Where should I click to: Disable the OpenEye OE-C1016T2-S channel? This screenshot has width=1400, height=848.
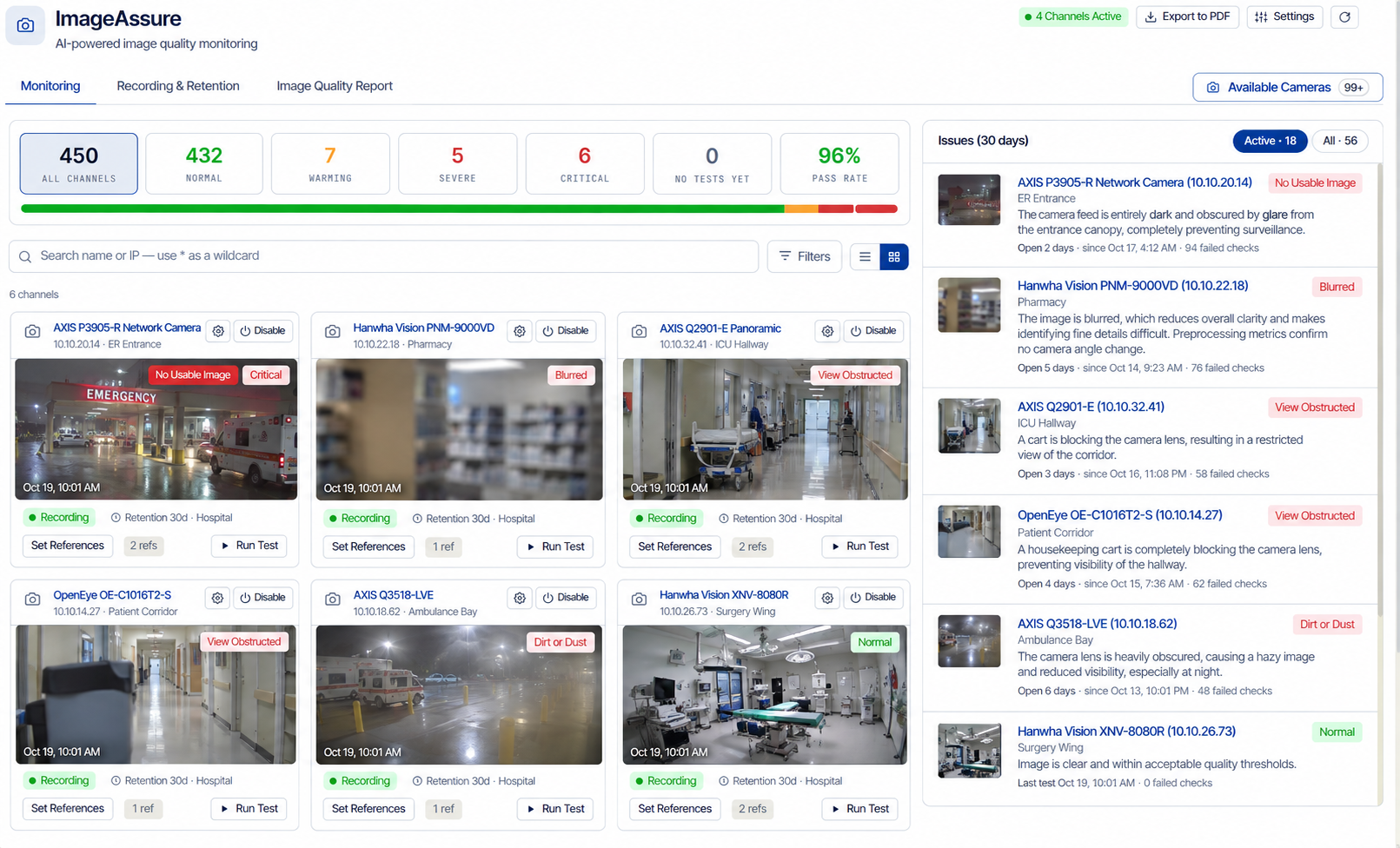pyautogui.click(x=262, y=598)
